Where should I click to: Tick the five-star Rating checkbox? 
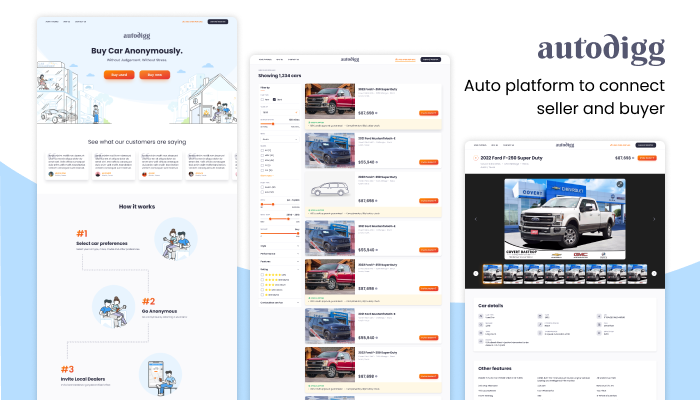coord(262,275)
